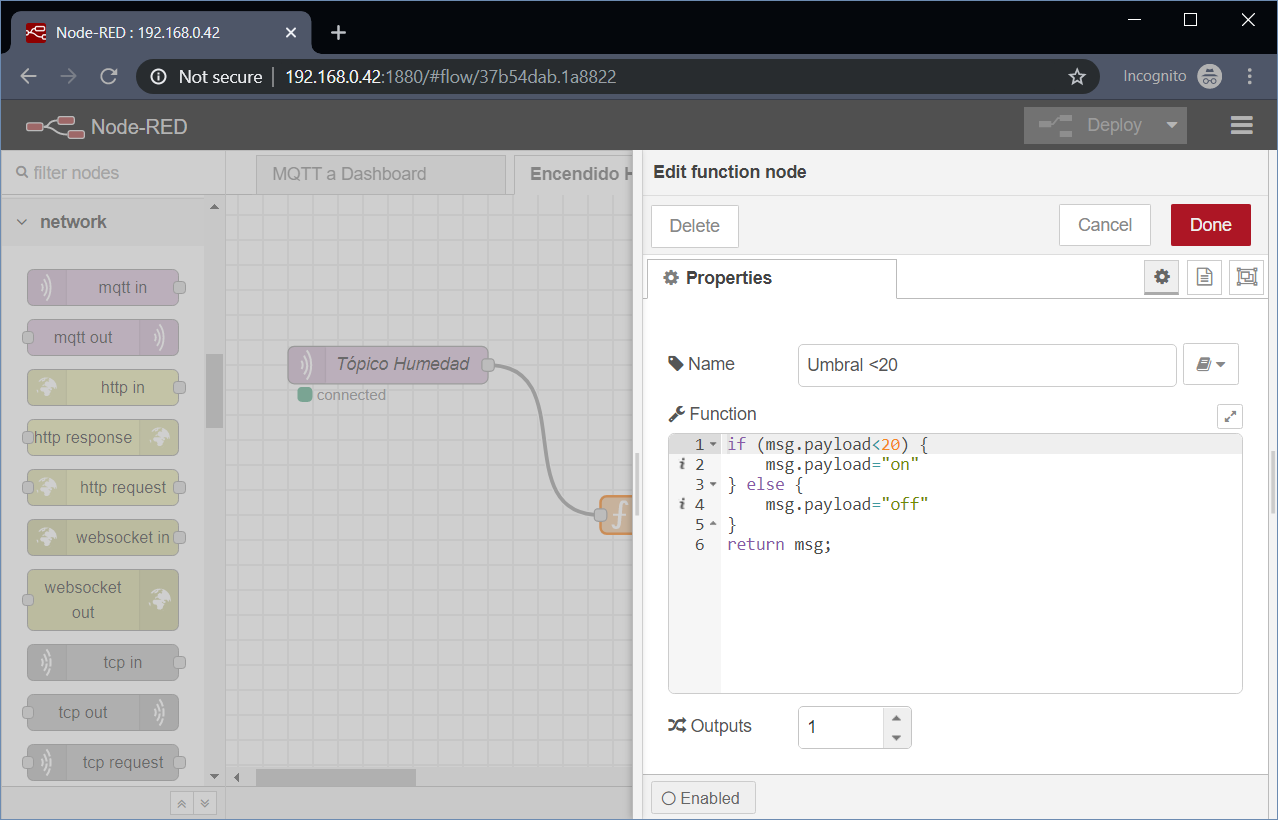The width and height of the screenshot is (1278, 820).
Task: Click the palette vertical scrollbar thumb
Action: tap(214, 390)
